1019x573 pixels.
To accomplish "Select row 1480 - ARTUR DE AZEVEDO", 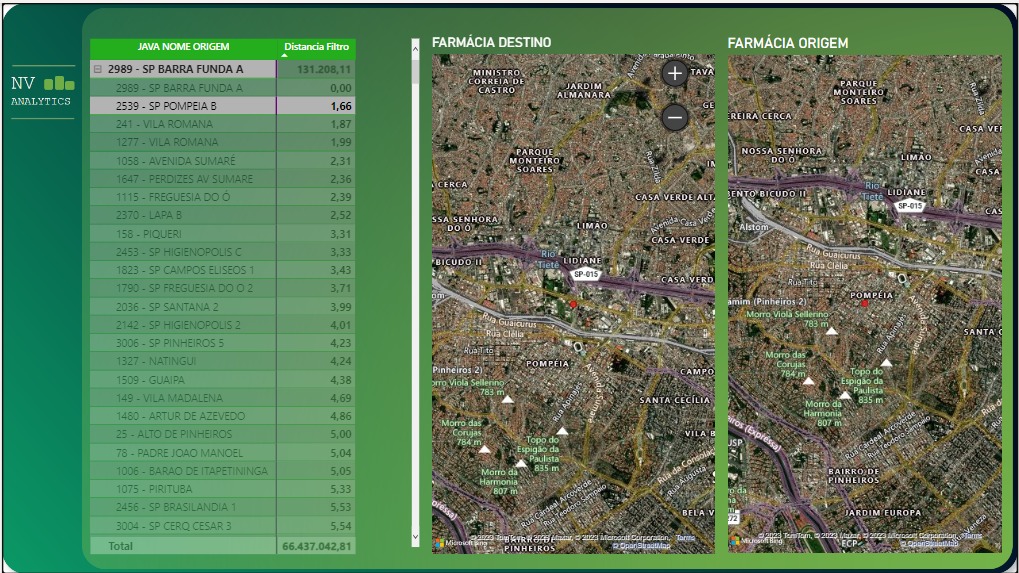I will point(223,416).
